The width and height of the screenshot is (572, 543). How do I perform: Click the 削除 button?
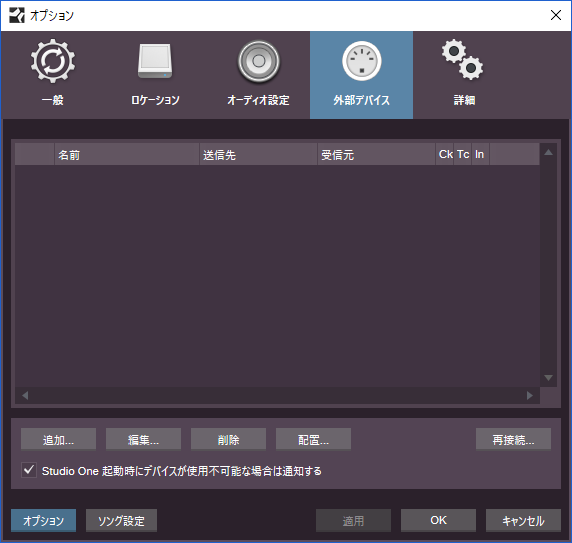[228, 439]
